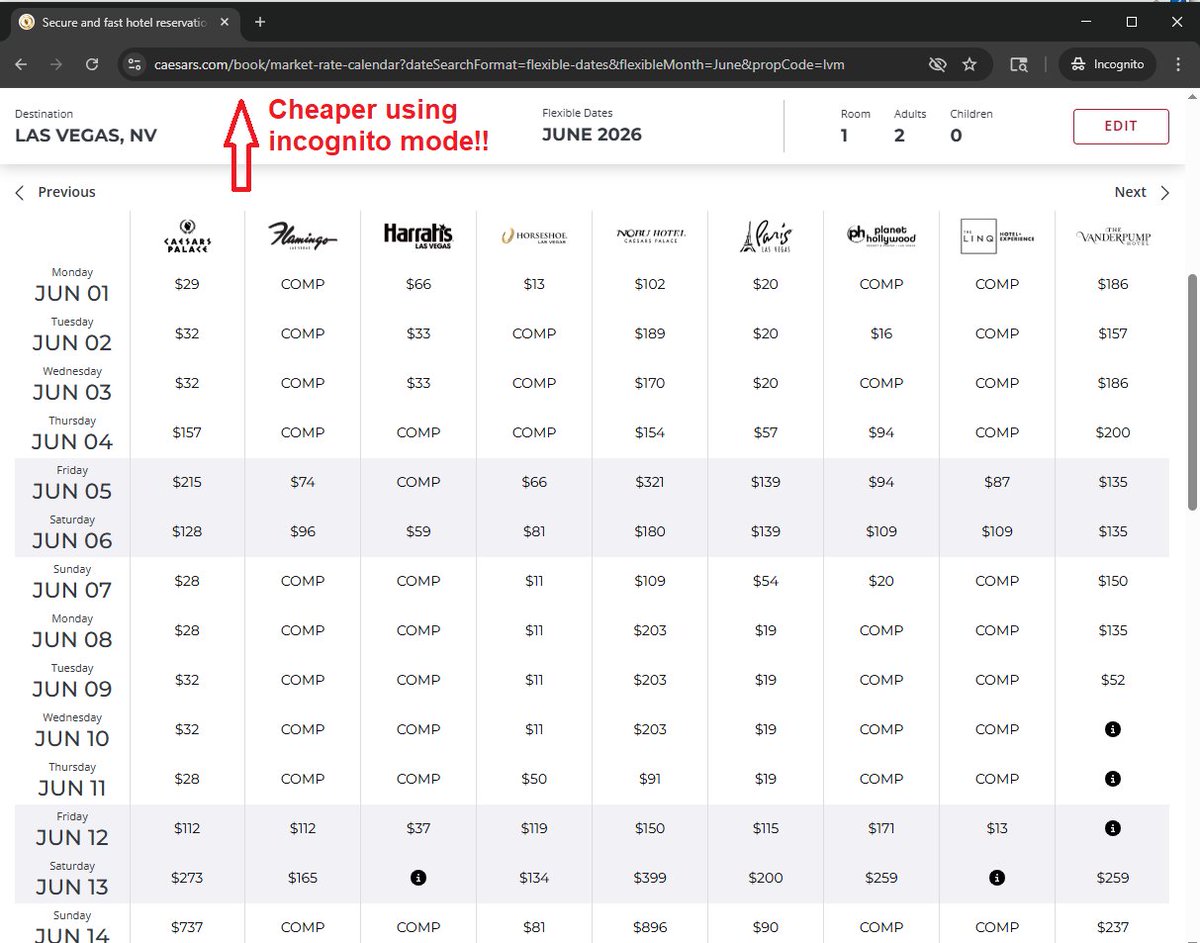Select Nobu $189 on Jun 02
This screenshot has height=943, width=1200.
tap(650, 333)
